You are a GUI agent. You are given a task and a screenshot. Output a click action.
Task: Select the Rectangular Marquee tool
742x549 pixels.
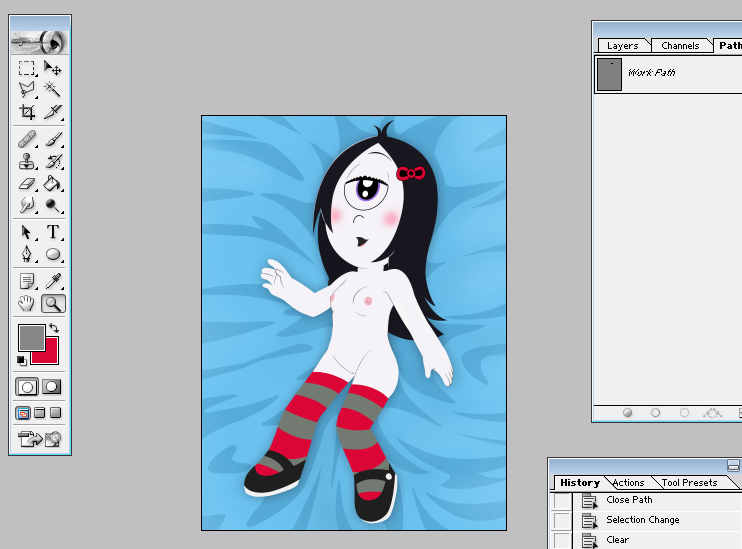click(27, 68)
